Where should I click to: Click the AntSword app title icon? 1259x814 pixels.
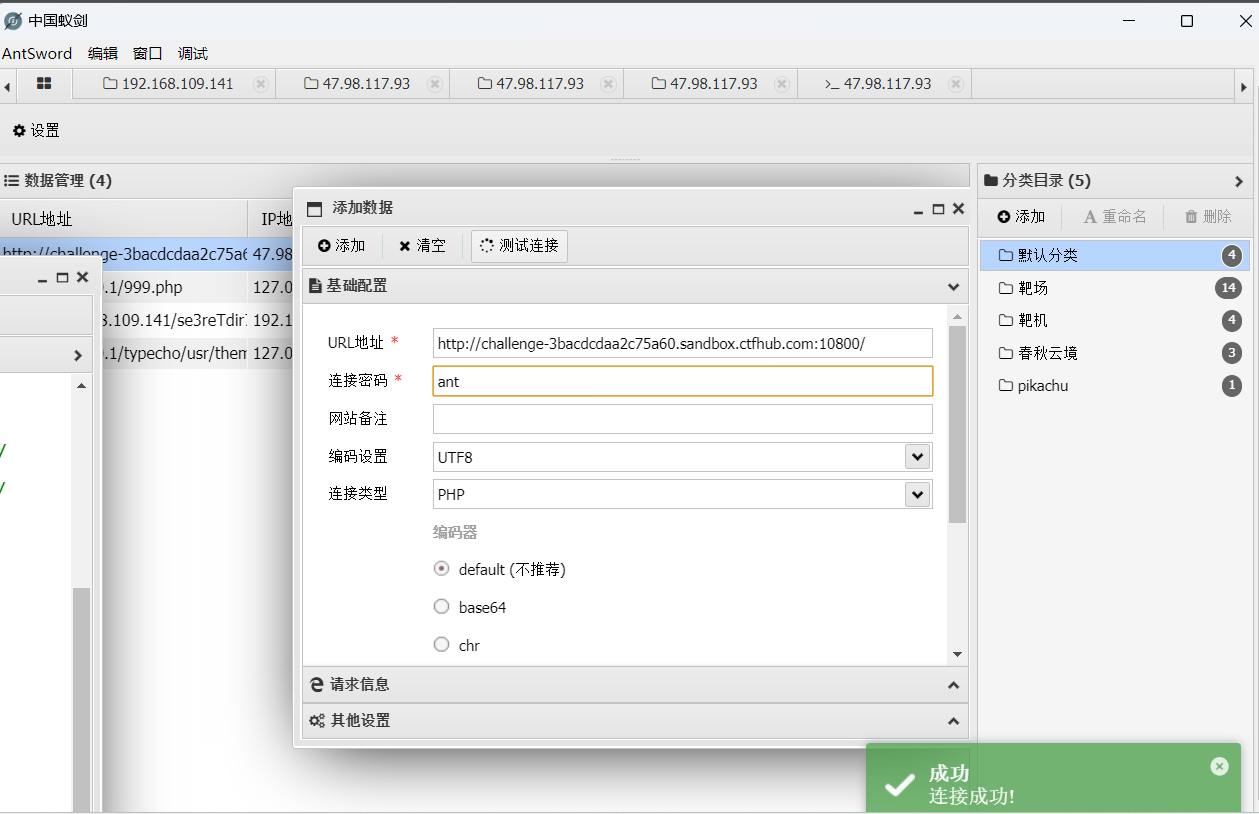[x=13, y=21]
